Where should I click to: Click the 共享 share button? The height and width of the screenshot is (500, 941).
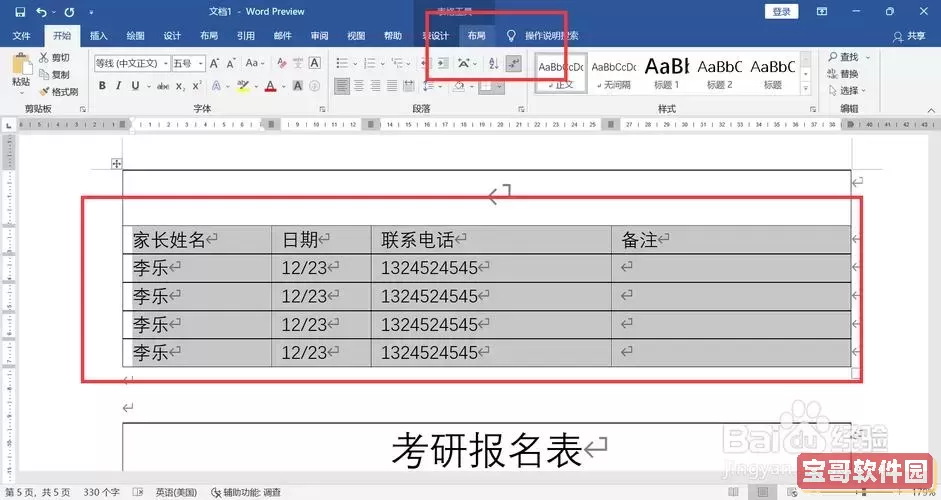point(908,36)
